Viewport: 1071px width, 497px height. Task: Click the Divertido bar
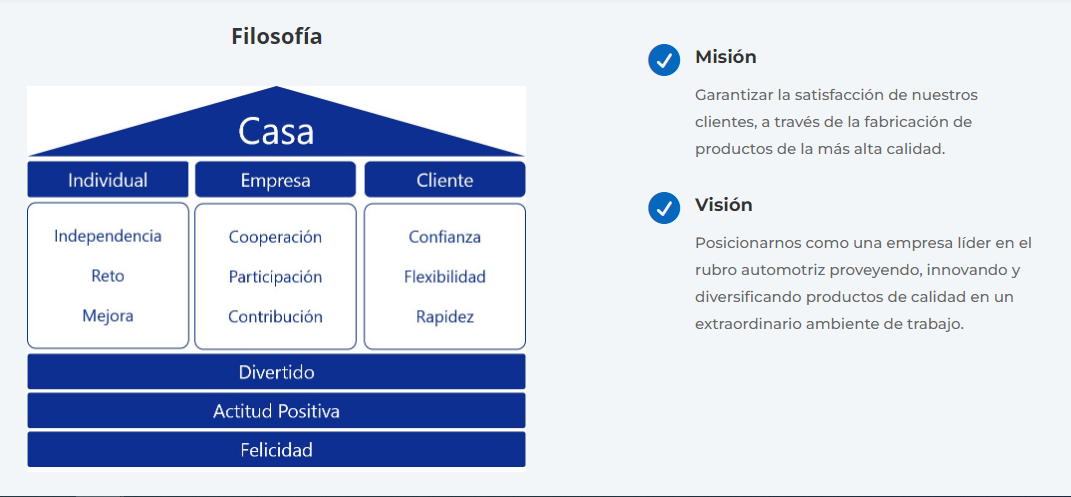(276, 372)
